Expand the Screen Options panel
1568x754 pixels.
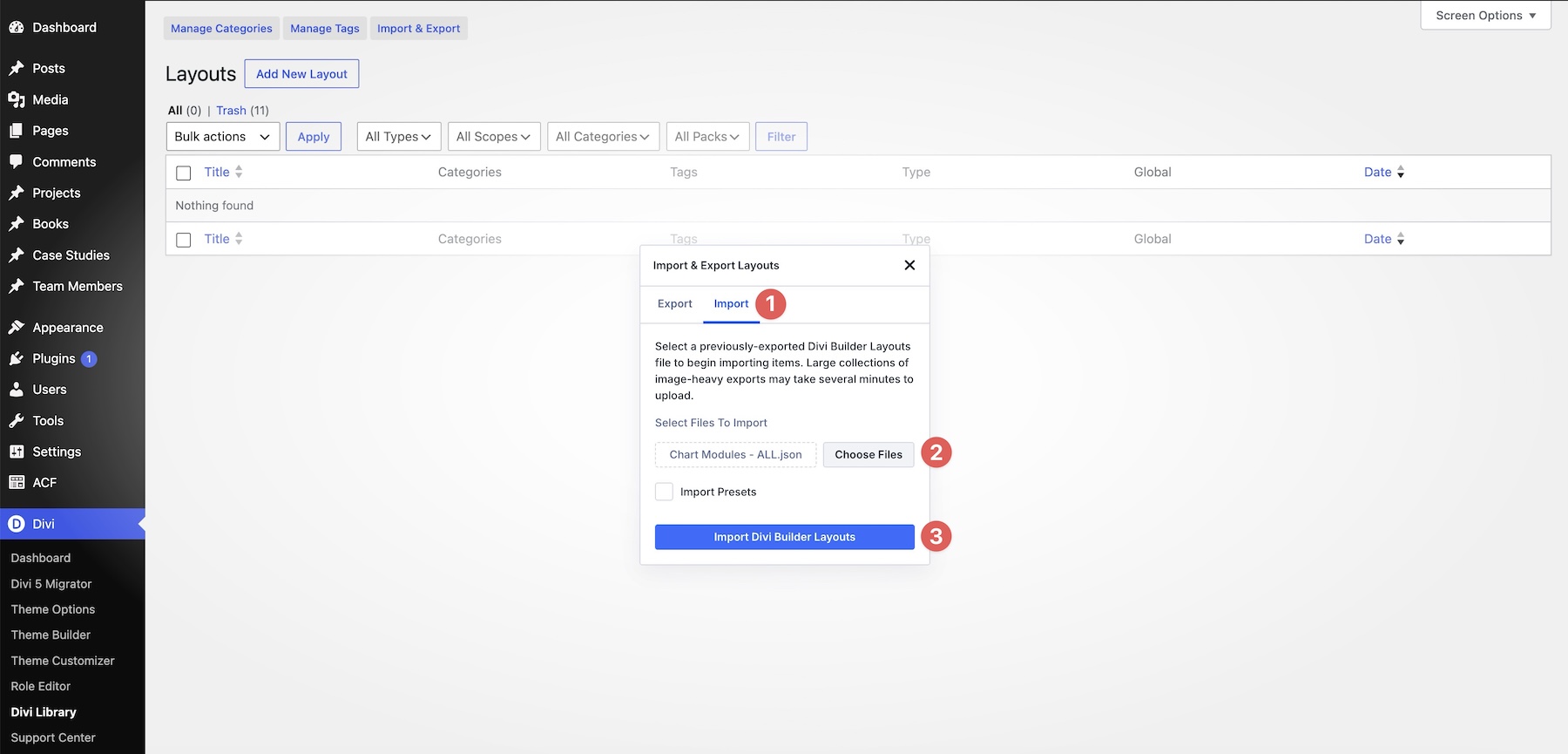[1485, 16]
